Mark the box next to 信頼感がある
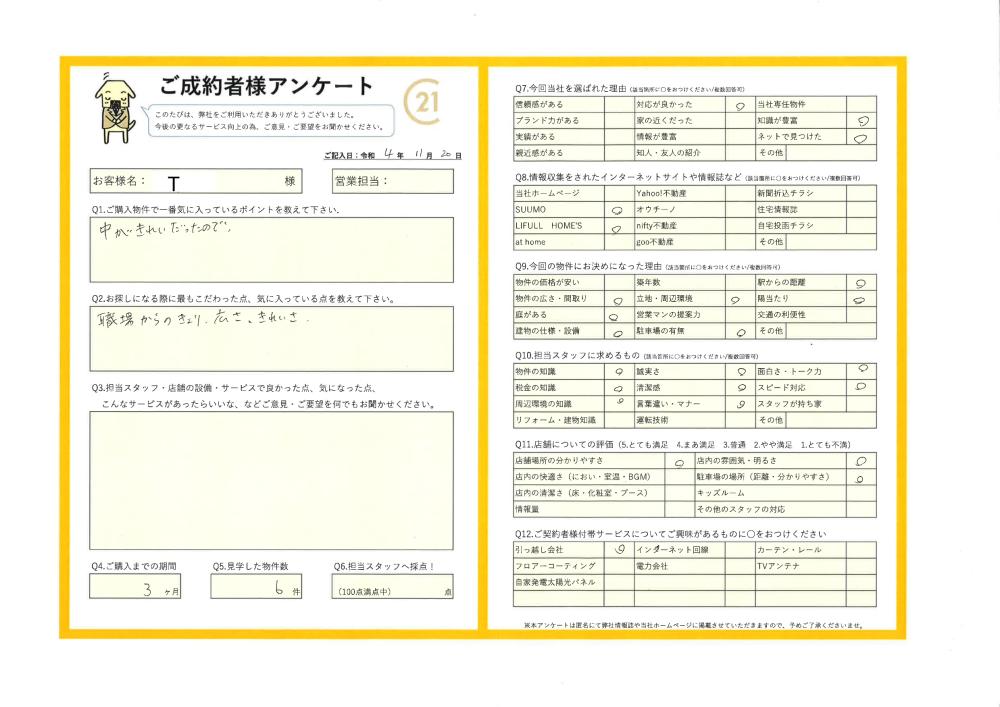The width and height of the screenshot is (1000, 707). click(619, 105)
